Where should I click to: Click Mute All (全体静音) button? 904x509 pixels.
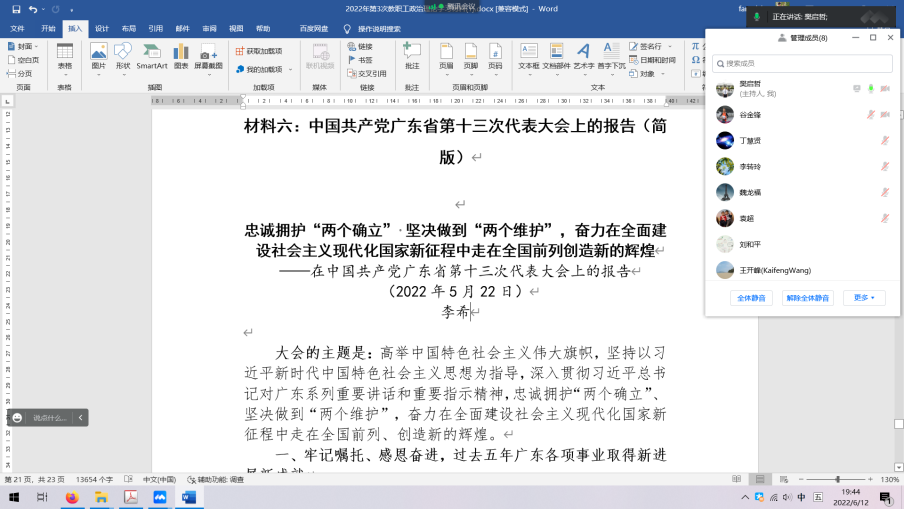pyautogui.click(x=751, y=298)
